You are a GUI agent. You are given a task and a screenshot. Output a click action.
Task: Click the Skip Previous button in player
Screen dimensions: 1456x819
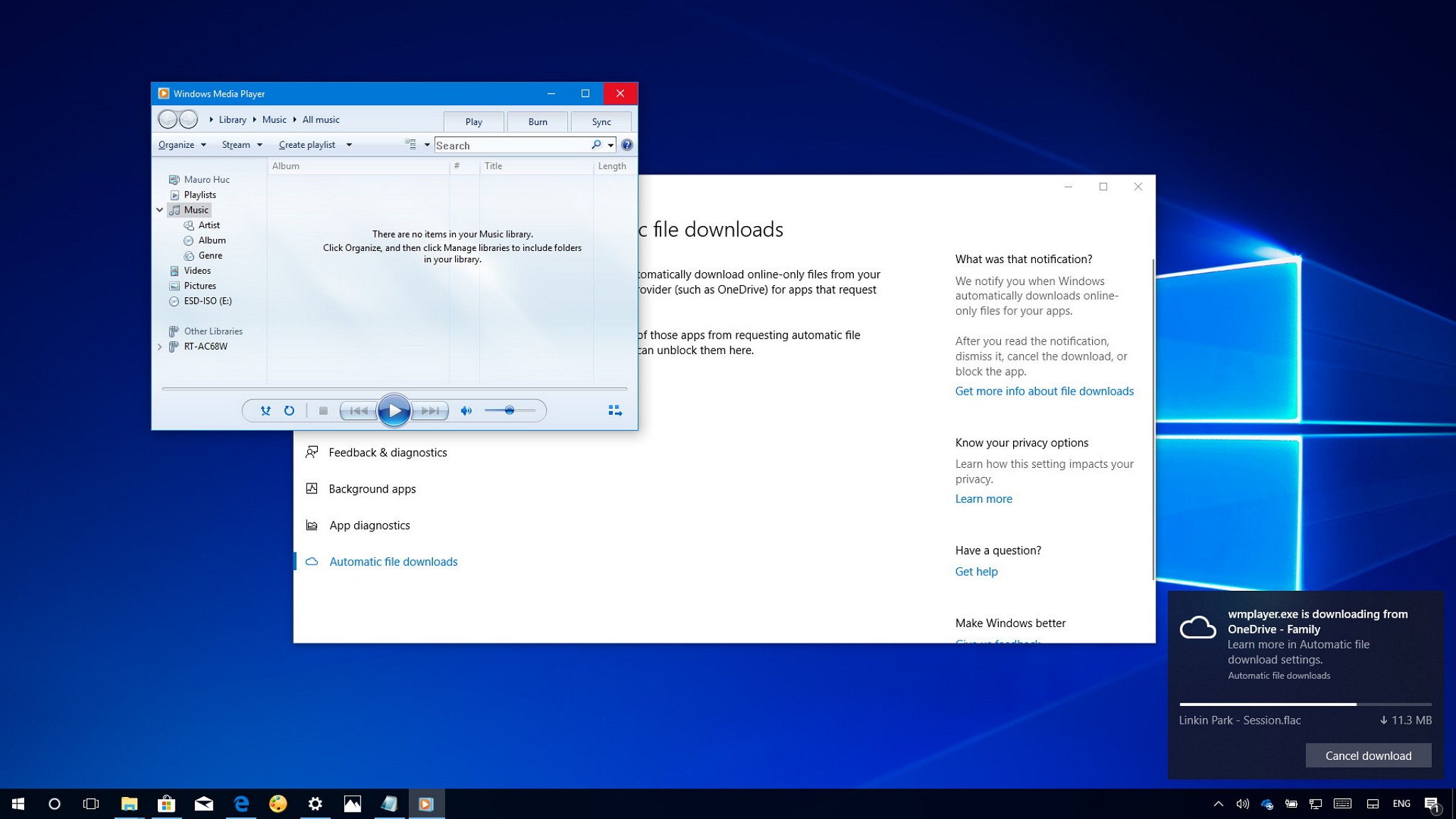(358, 410)
